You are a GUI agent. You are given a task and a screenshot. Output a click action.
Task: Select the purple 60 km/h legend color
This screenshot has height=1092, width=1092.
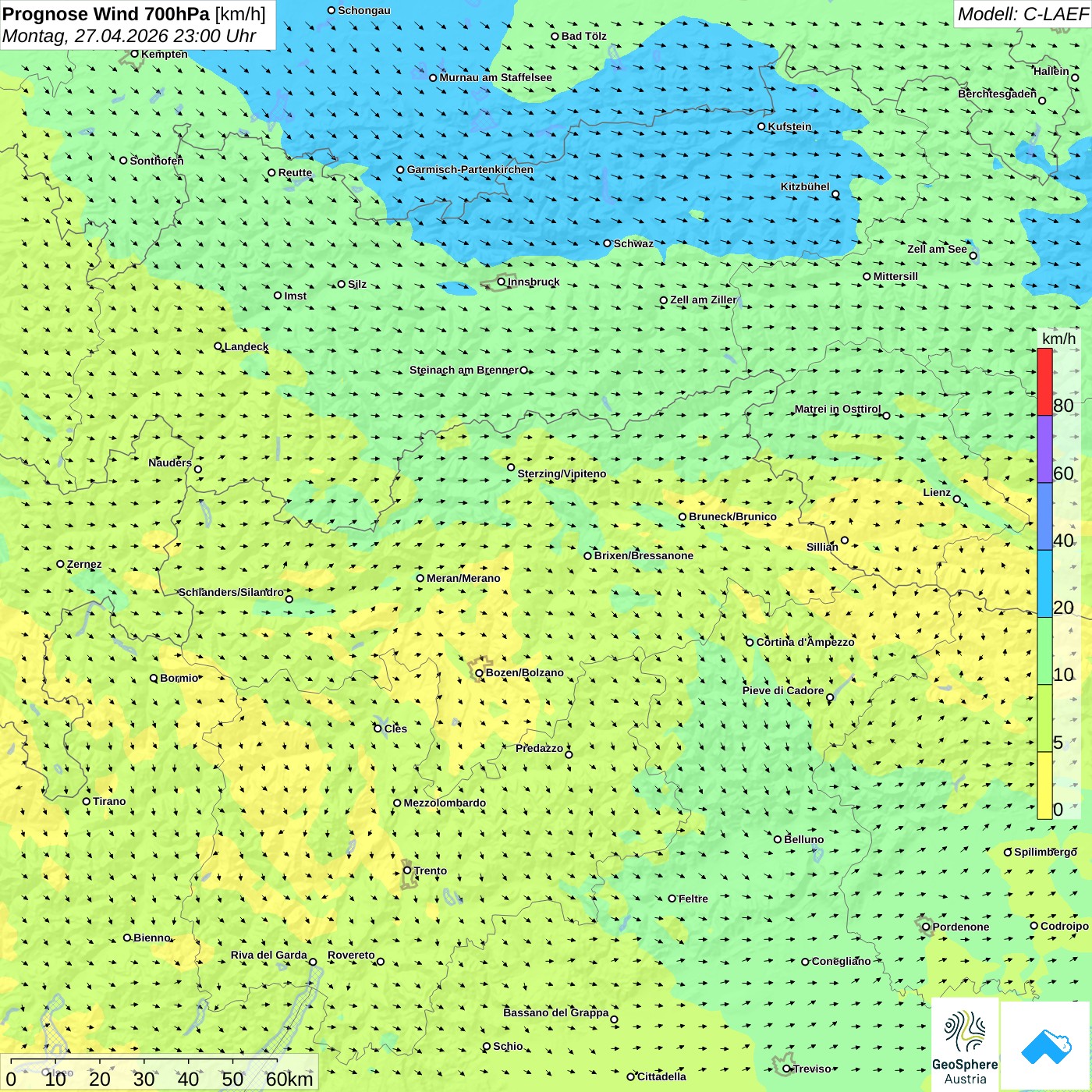pos(1044,449)
